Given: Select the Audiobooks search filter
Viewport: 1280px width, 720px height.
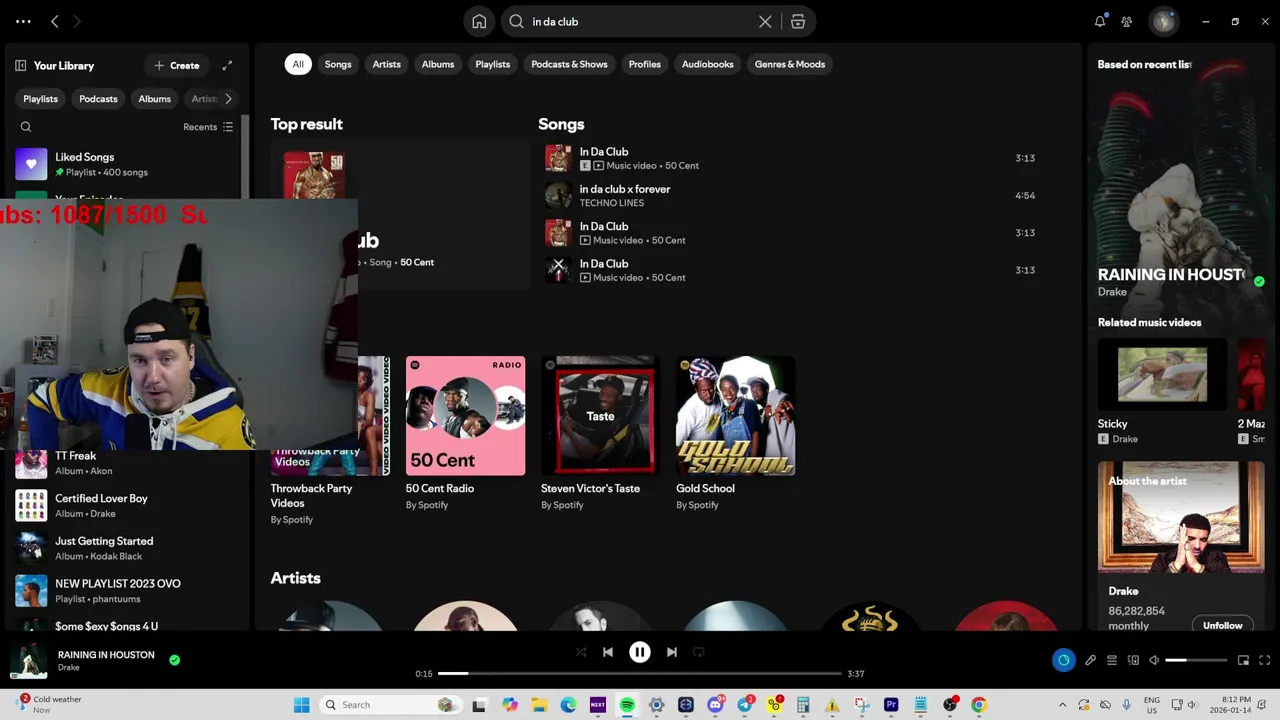Looking at the screenshot, I should tap(708, 64).
